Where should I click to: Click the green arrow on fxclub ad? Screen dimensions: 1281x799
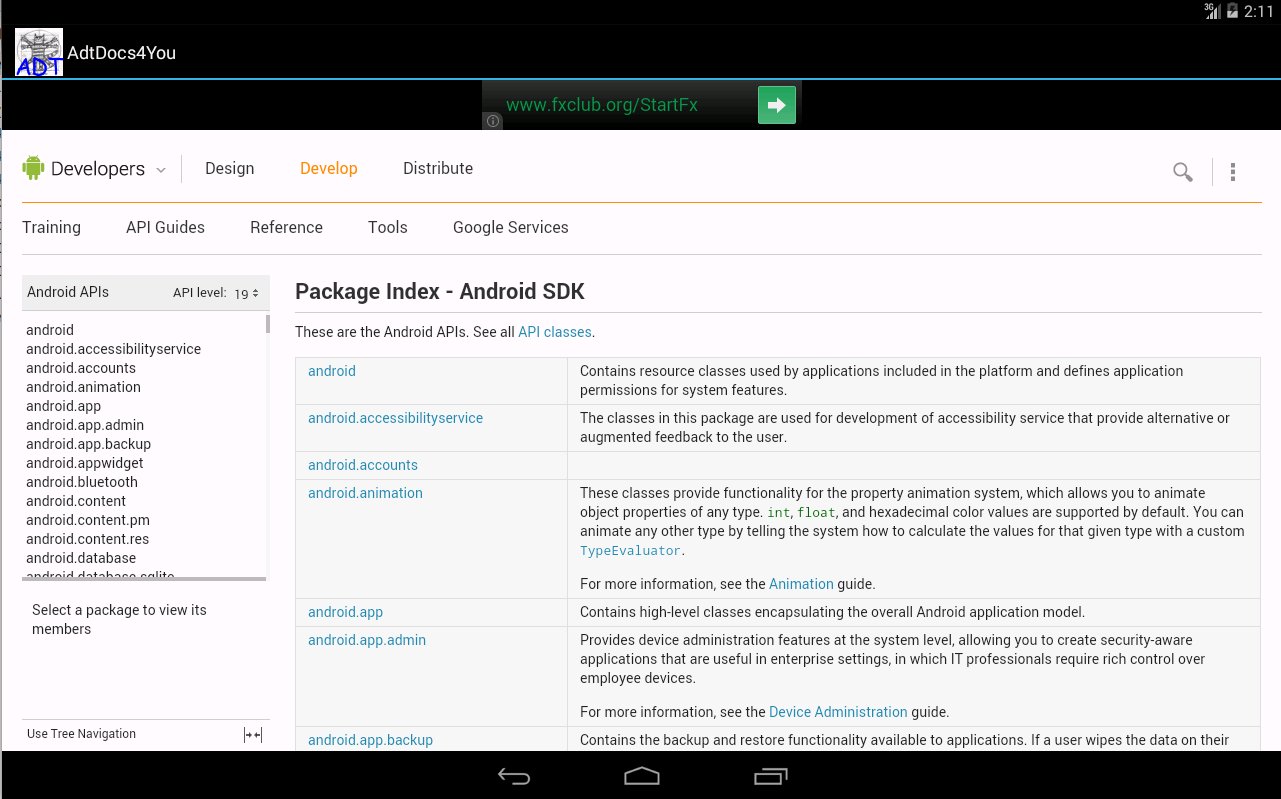776,105
